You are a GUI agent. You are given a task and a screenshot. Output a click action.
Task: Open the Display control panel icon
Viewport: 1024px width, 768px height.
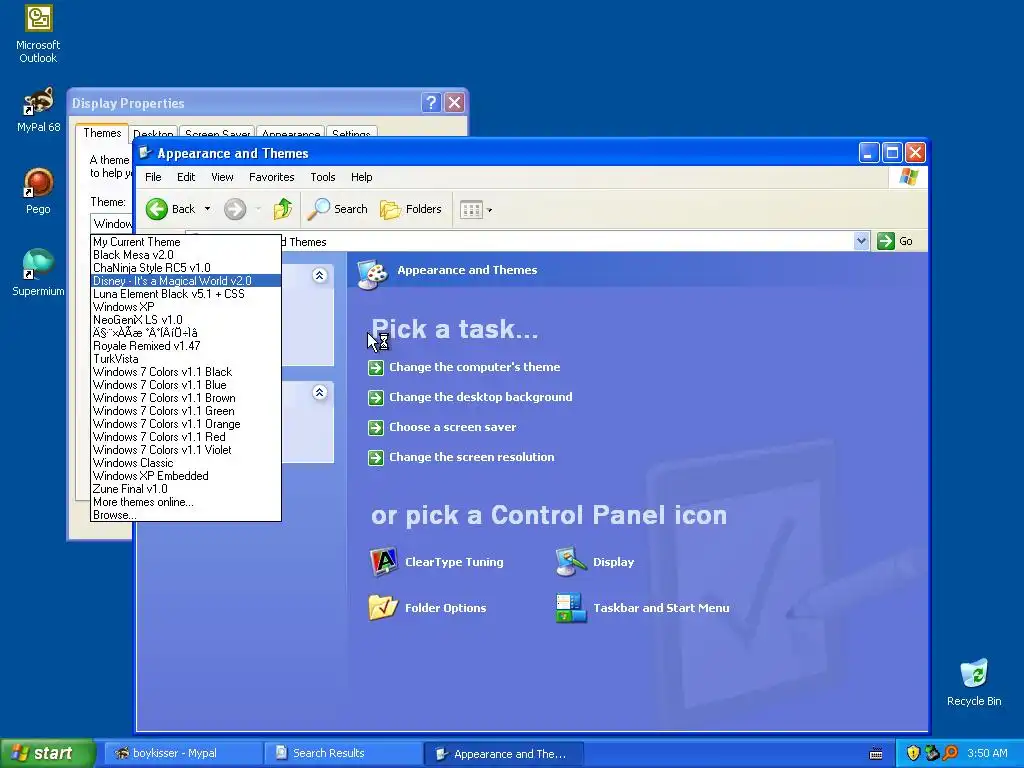595,562
